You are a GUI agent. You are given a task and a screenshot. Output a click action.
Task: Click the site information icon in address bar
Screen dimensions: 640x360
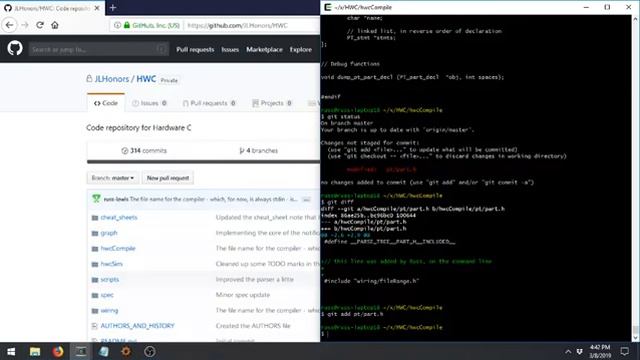coord(117,25)
